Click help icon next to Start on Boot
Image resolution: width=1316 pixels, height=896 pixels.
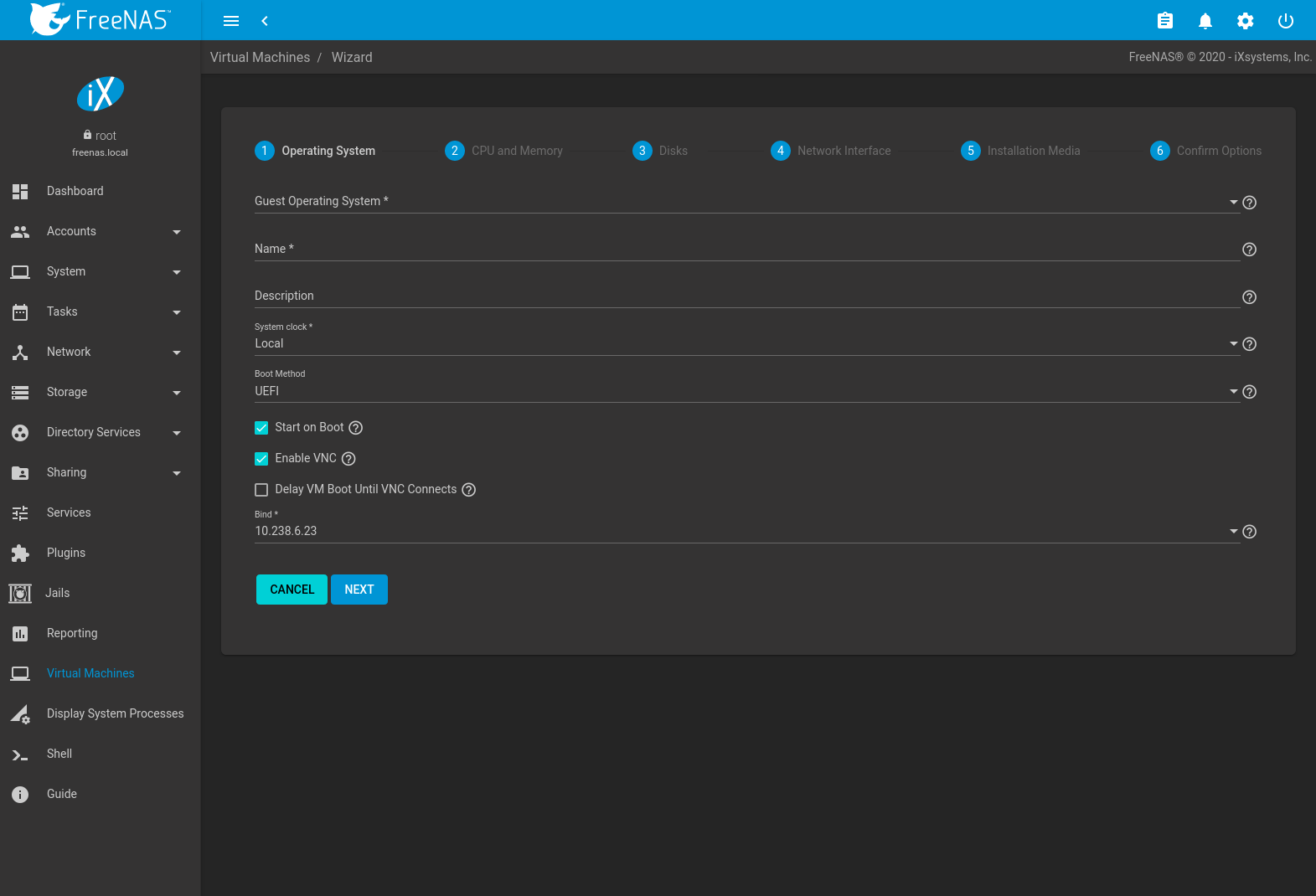click(355, 428)
